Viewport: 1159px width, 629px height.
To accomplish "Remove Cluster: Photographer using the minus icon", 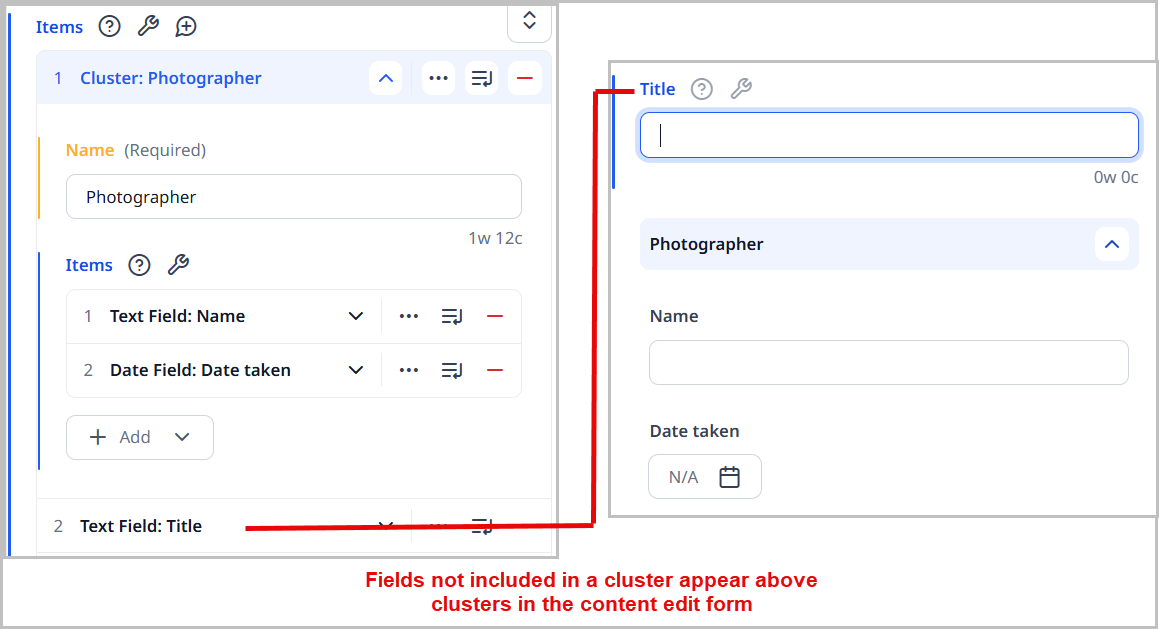I will [x=524, y=78].
